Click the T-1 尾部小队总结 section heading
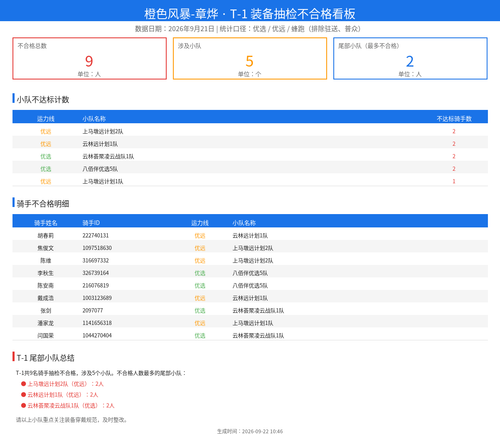 pos(45,358)
